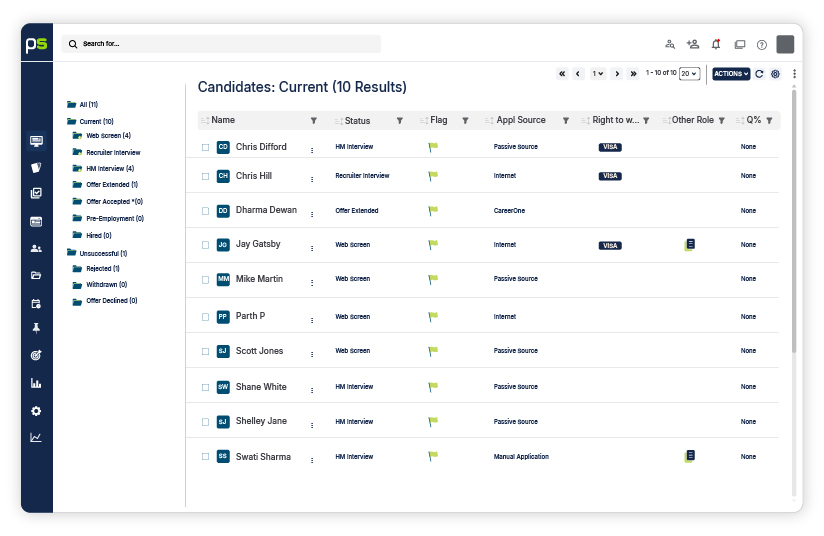
Task: Open the notifications bell icon
Action: (716, 44)
